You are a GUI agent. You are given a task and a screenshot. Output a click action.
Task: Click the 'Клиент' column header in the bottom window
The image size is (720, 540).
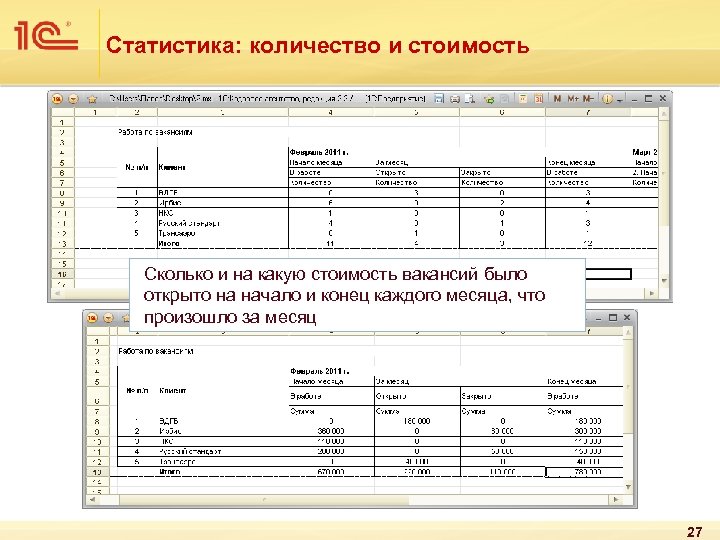pyautogui.click(x=173, y=391)
